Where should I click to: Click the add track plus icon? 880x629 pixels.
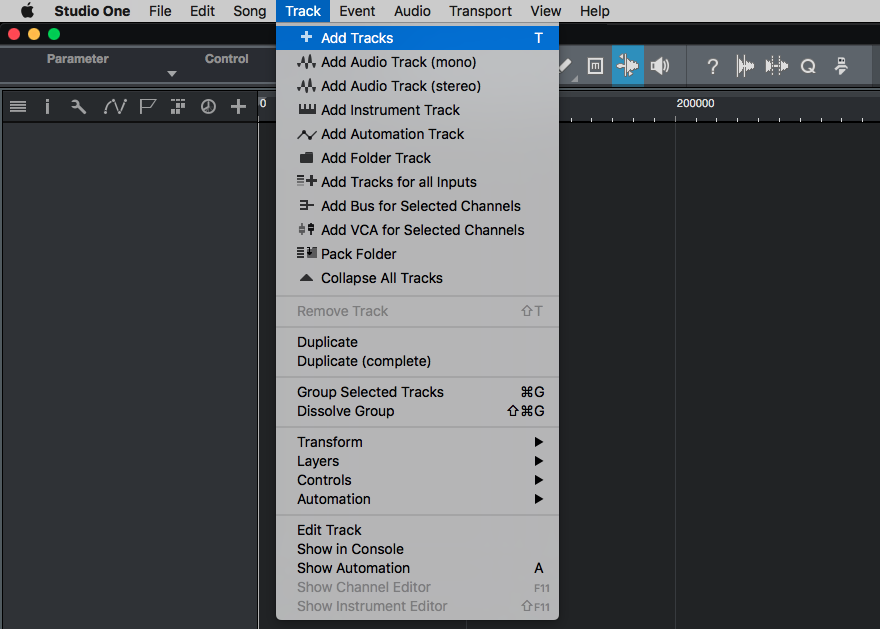[239, 107]
